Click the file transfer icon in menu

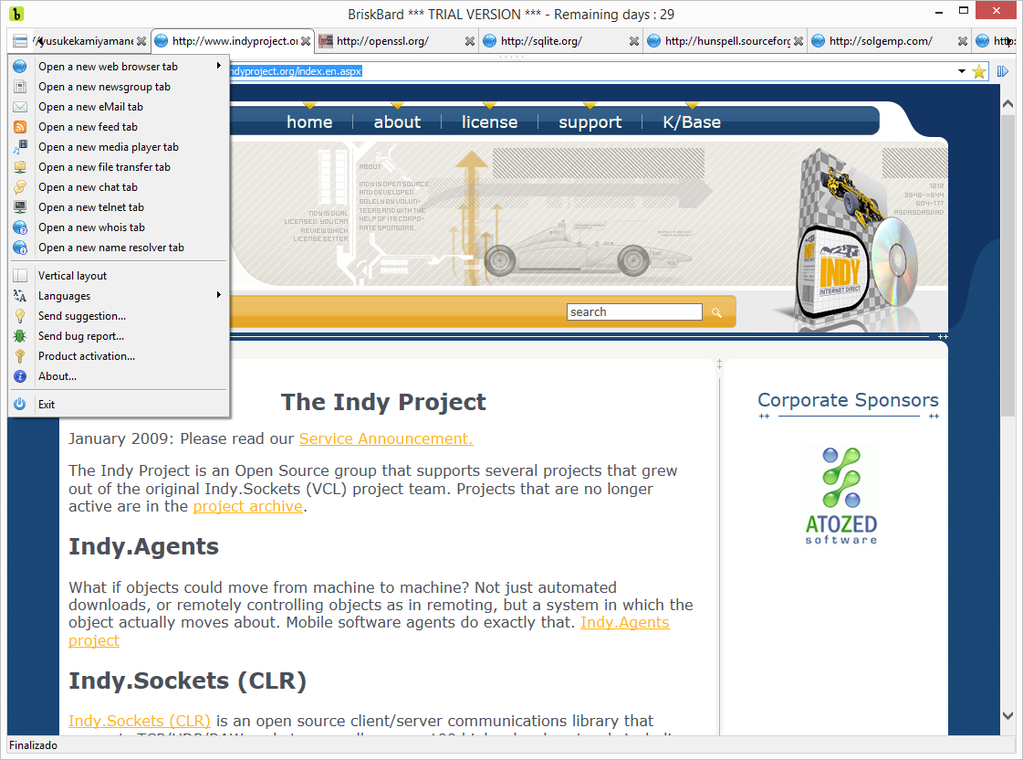(20, 168)
